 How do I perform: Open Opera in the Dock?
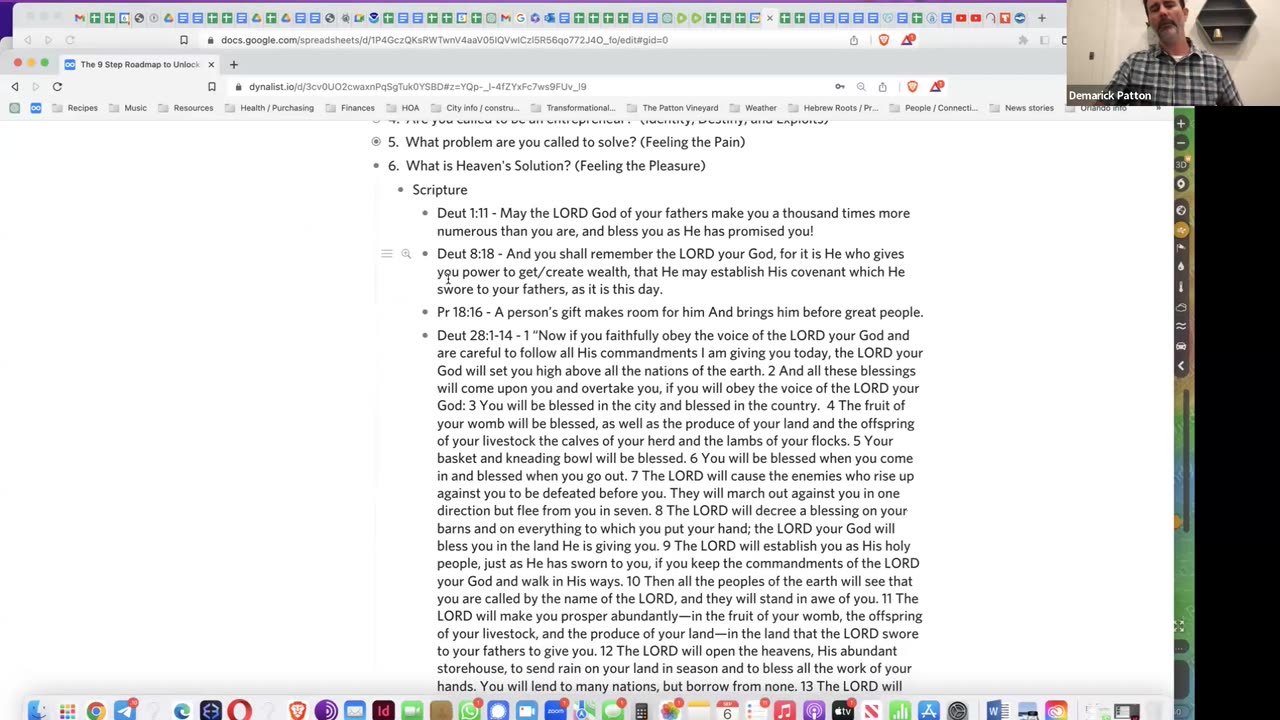[x=239, y=711]
